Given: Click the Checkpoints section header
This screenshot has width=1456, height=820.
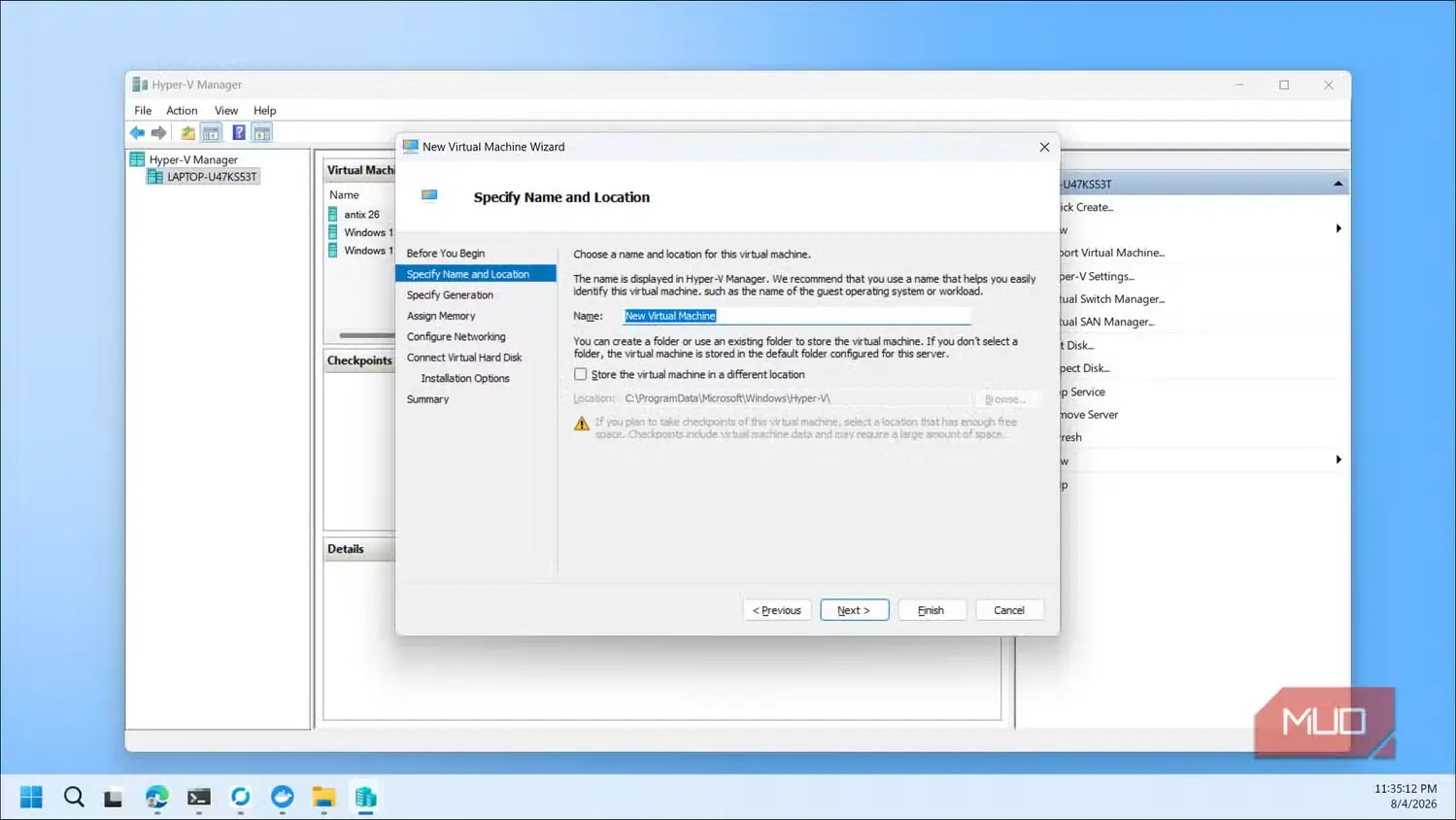Looking at the screenshot, I should tap(359, 360).
